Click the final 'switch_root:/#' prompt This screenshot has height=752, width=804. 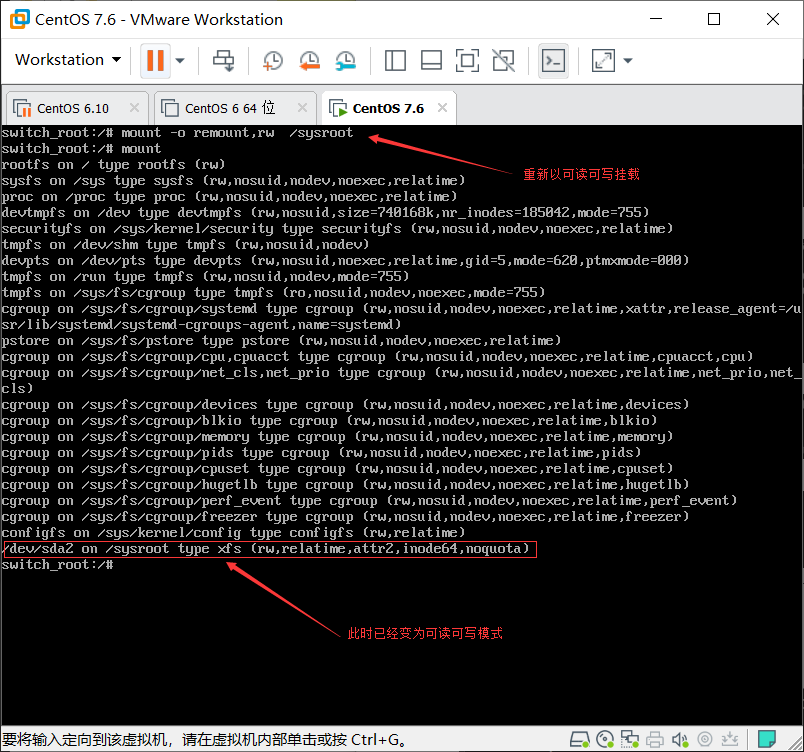coord(57,565)
